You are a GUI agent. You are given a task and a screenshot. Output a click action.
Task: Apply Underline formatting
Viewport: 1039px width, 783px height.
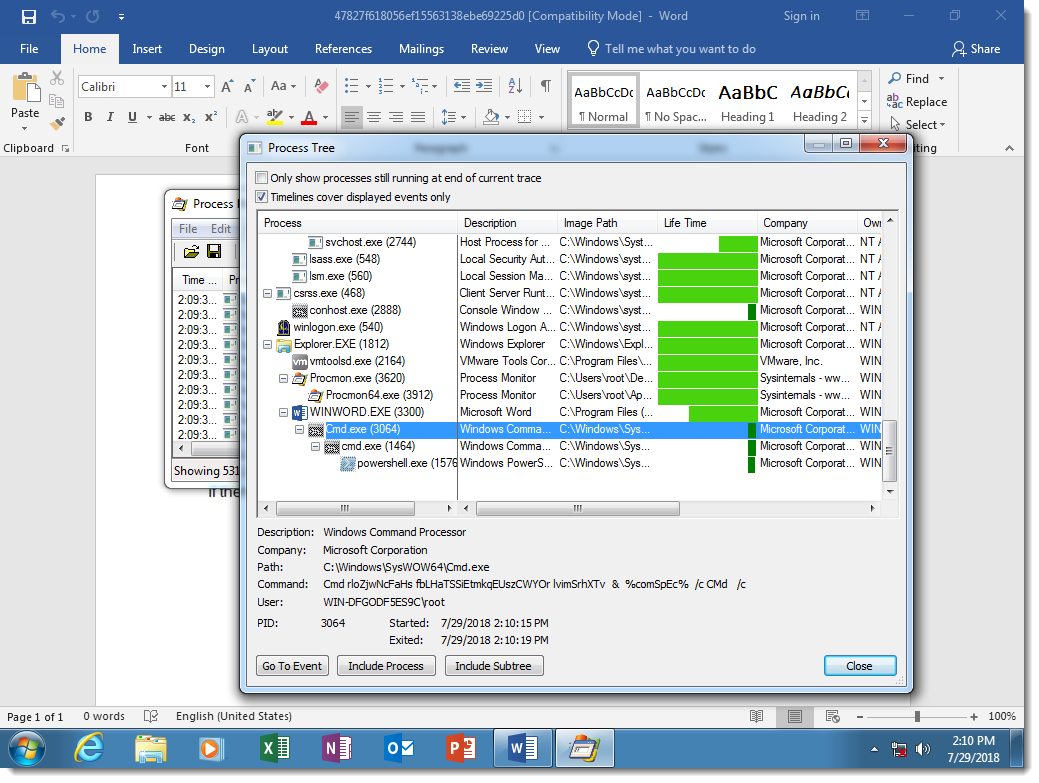[133, 117]
